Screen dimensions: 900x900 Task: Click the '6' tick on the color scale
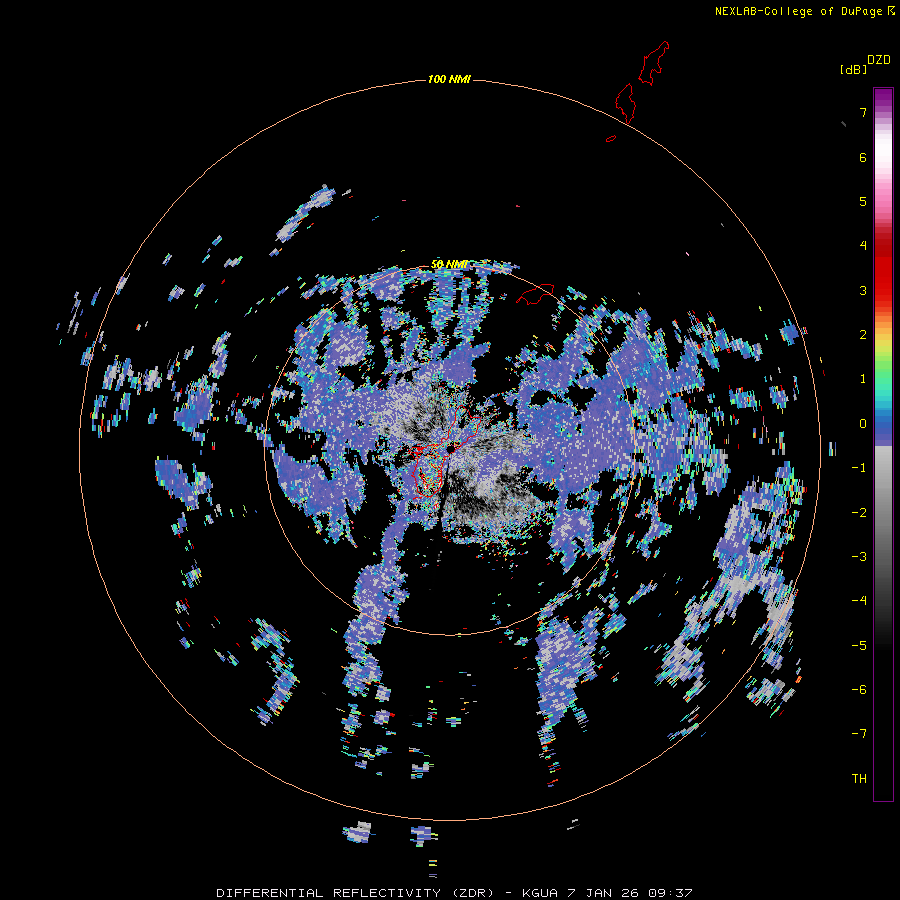(x=863, y=157)
